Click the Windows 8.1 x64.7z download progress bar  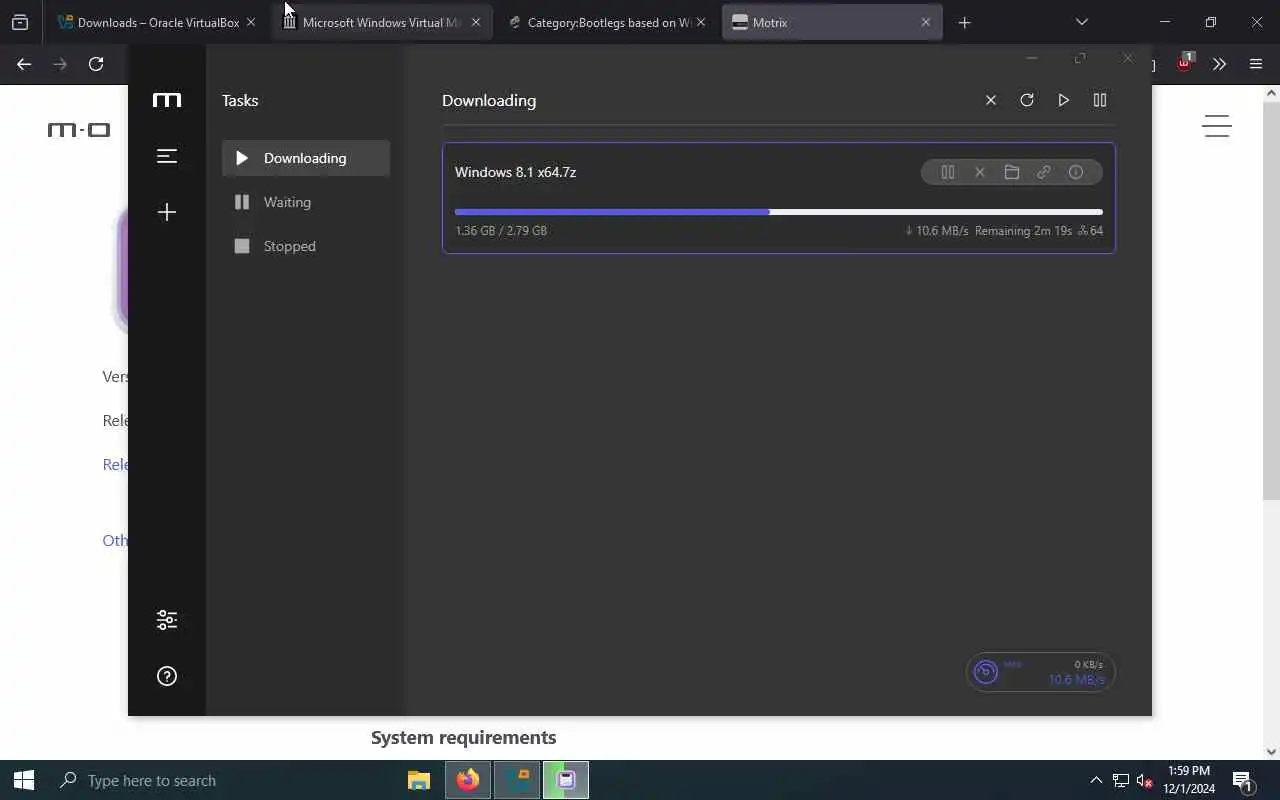pos(779,212)
